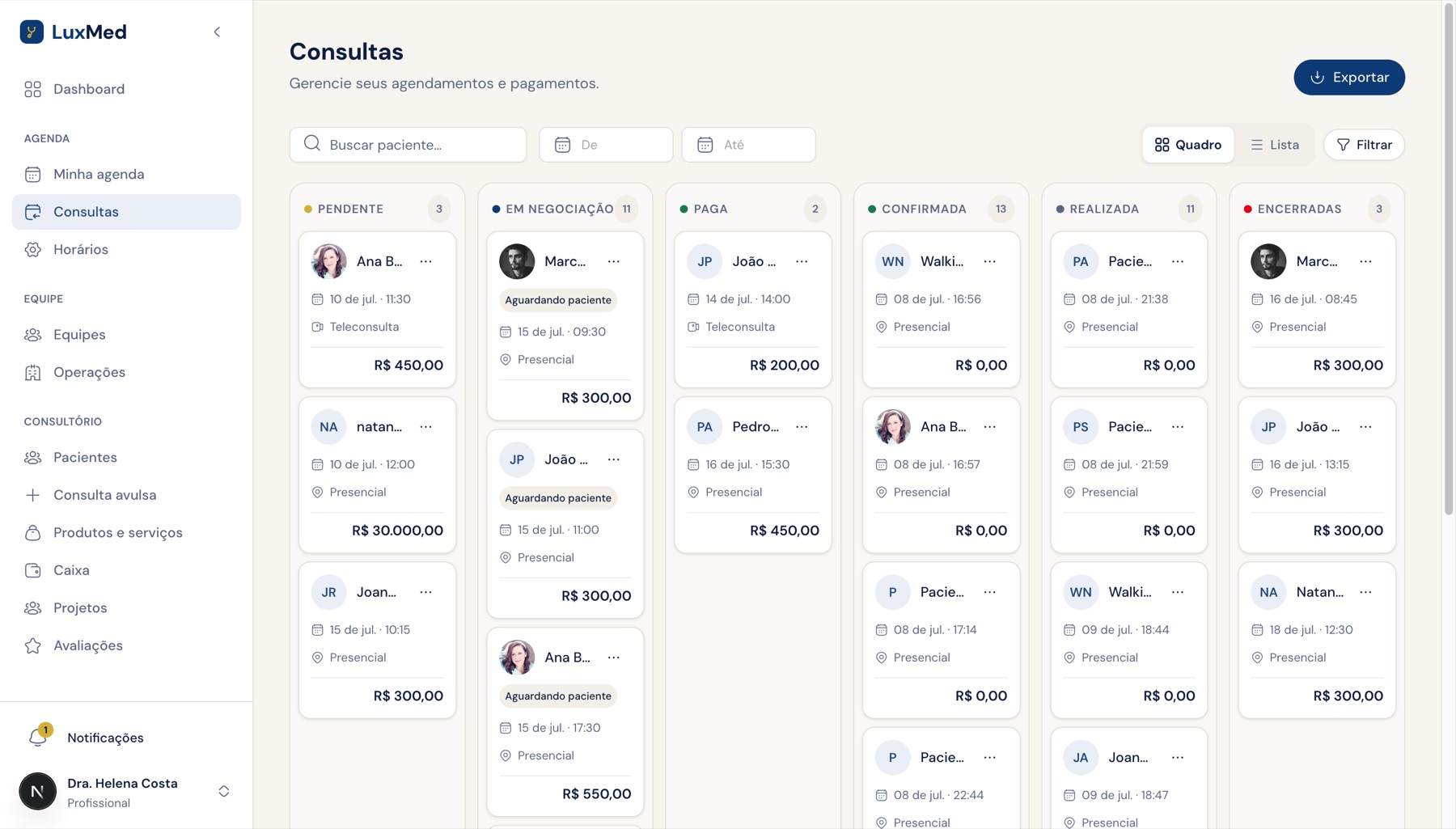Open the Até date picker field
This screenshot has width=1456, height=829.
coord(748,145)
